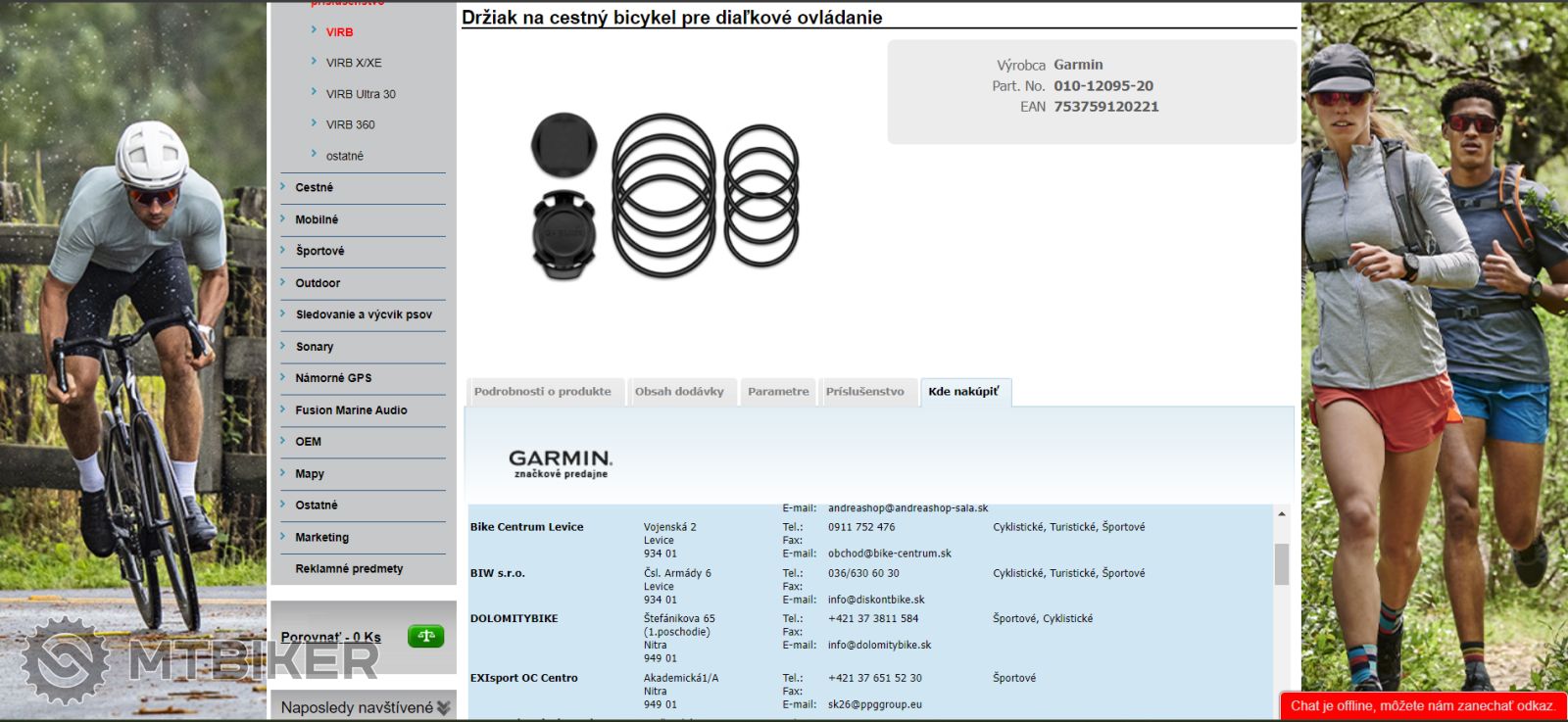Click the offline chat message button
Screen dimensions: 1568x722
pyautogui.click(x=1422, y=705)
